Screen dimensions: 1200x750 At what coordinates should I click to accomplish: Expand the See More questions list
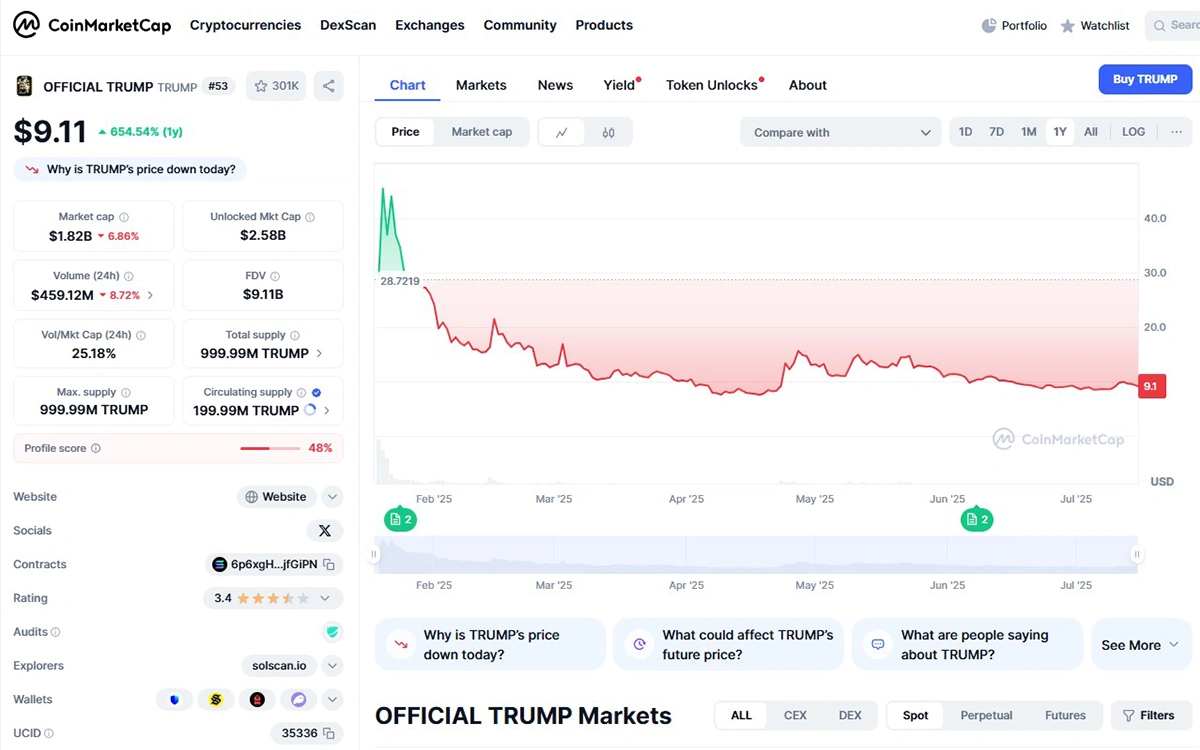tap(1140, 645)
